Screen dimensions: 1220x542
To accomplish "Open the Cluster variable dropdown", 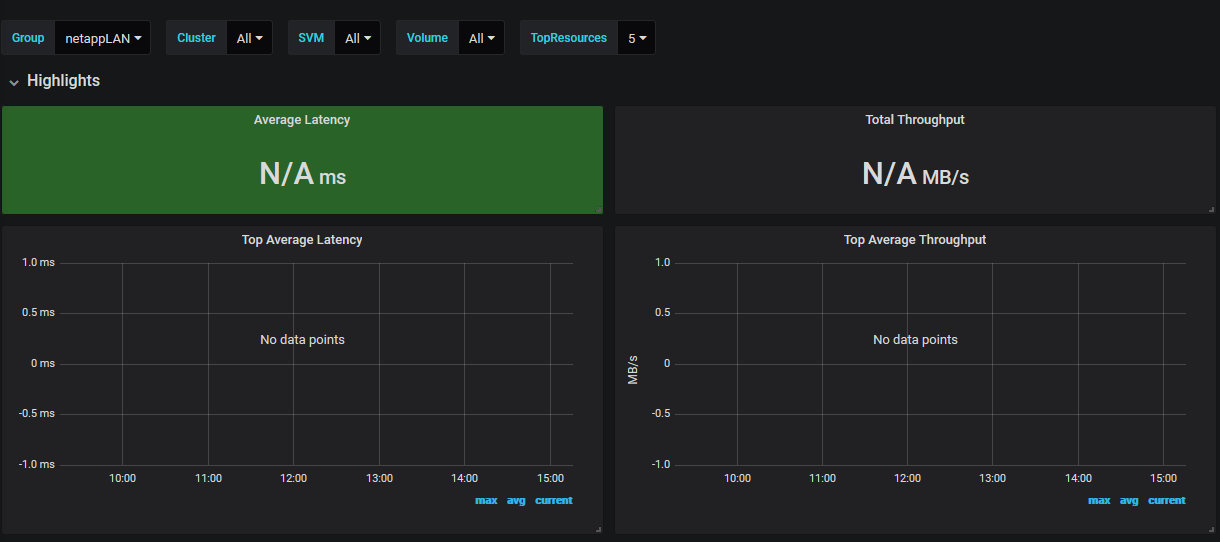I will click(249, 38).
